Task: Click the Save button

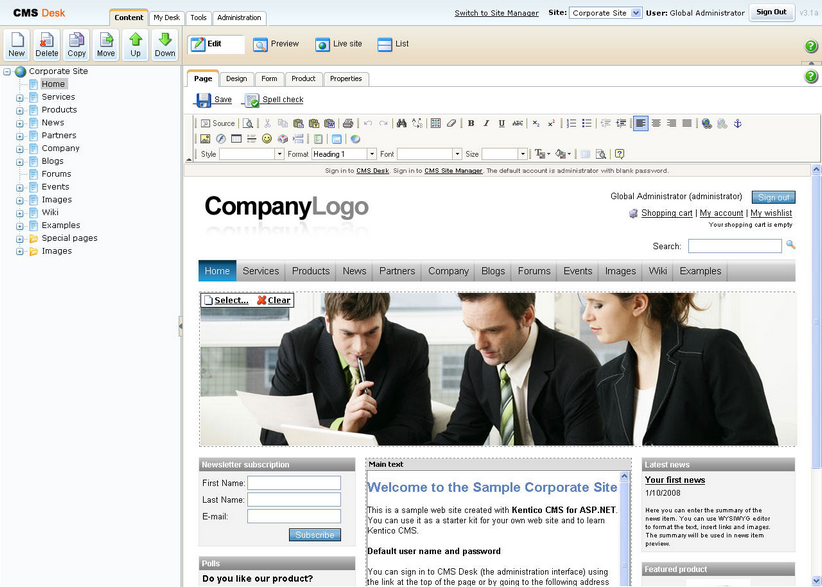Action: (214, 100)
